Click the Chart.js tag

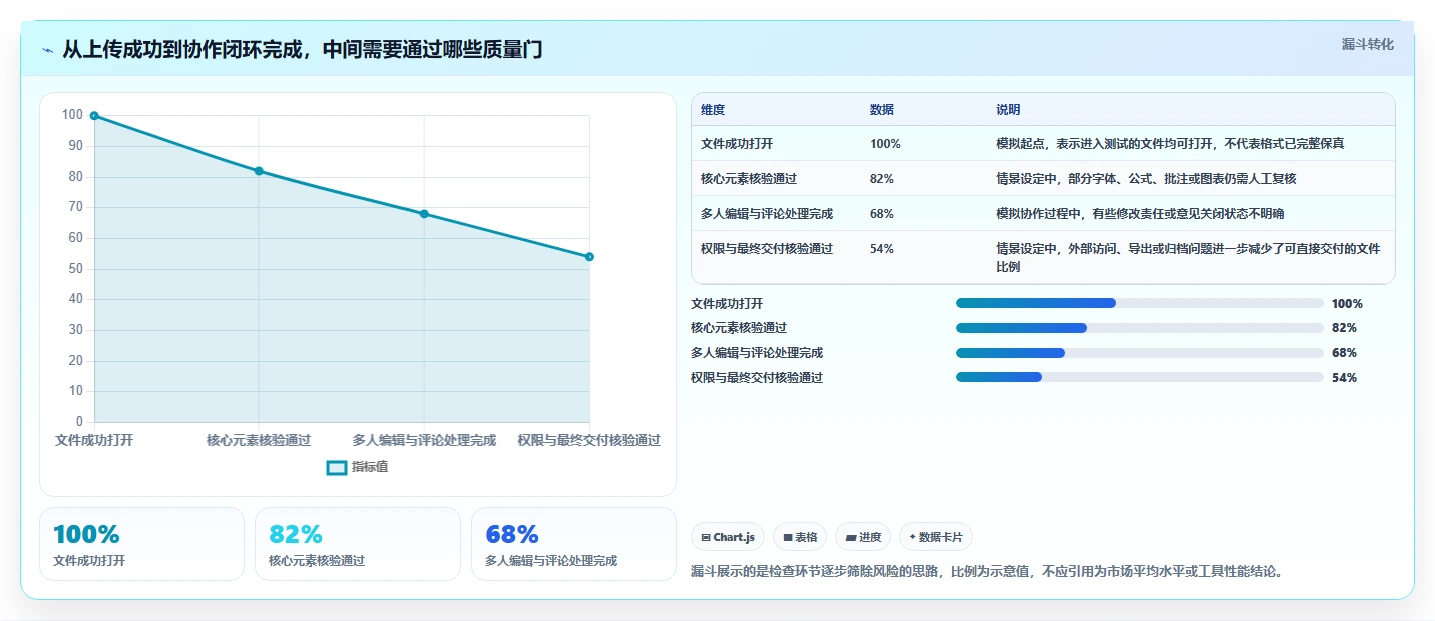pos(728,537)
